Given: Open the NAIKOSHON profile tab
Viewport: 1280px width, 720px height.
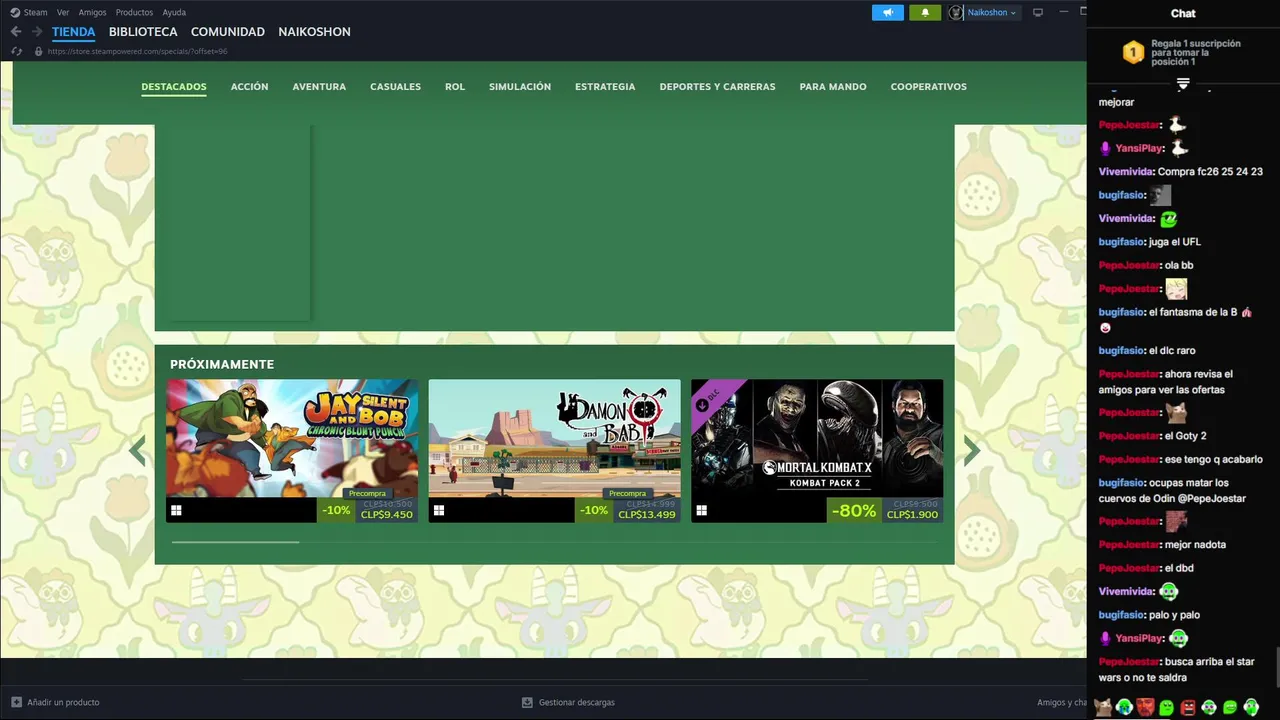Looking at the screenshot, I should (314, 32).
